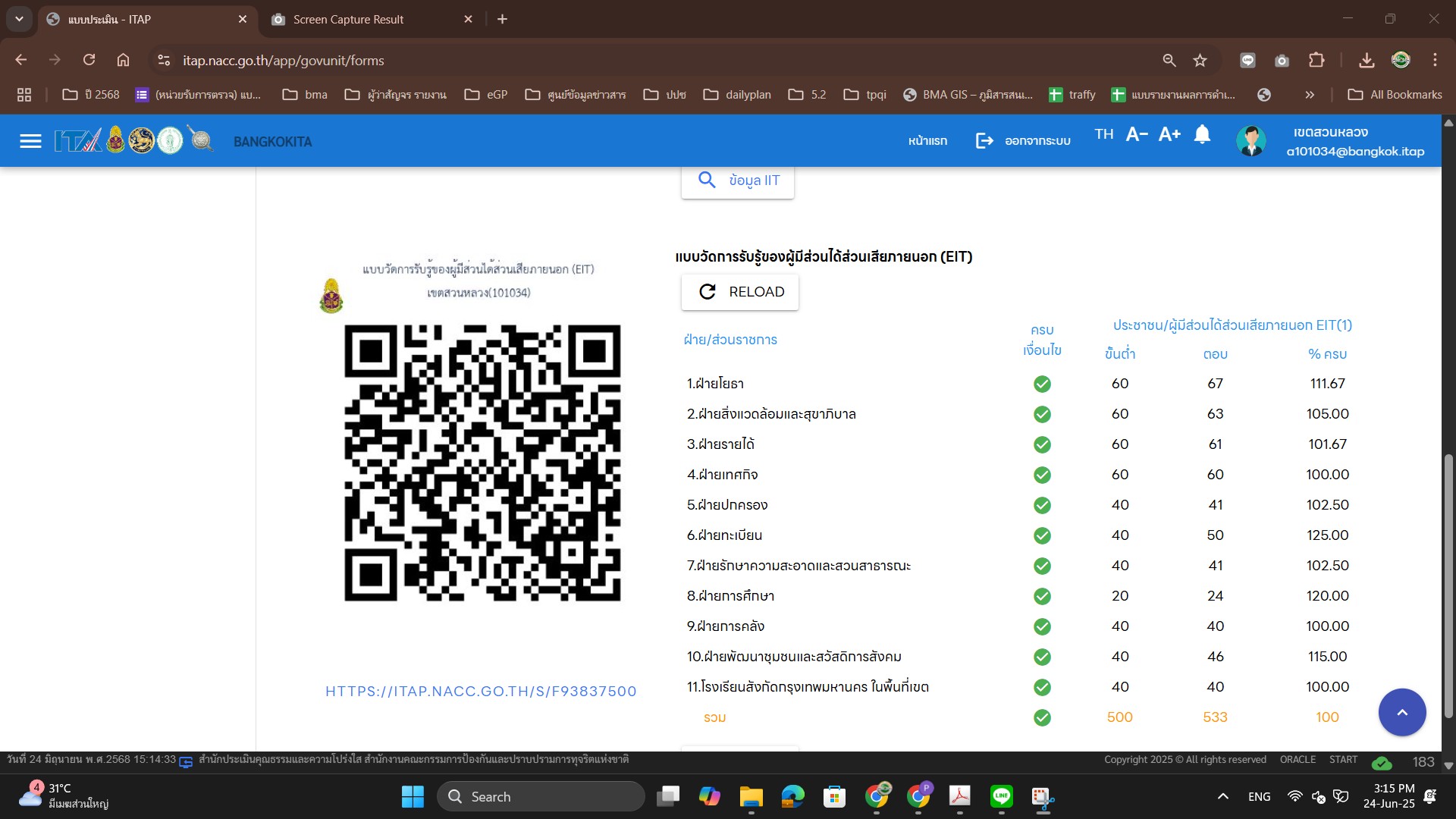
Task: Select the total 533 value
Action: point(1215,717)
